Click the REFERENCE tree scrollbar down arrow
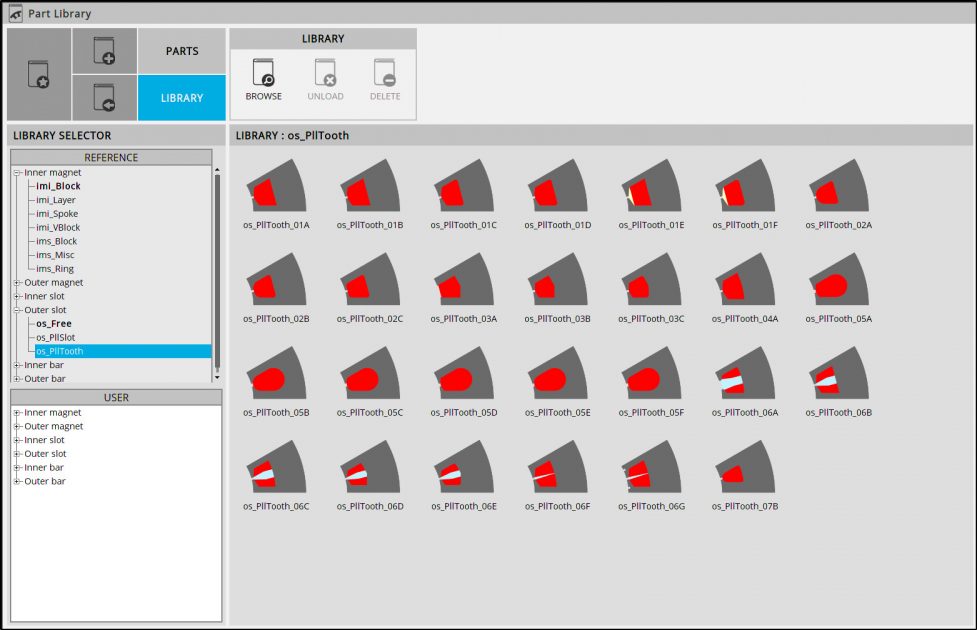 [217, 378]
